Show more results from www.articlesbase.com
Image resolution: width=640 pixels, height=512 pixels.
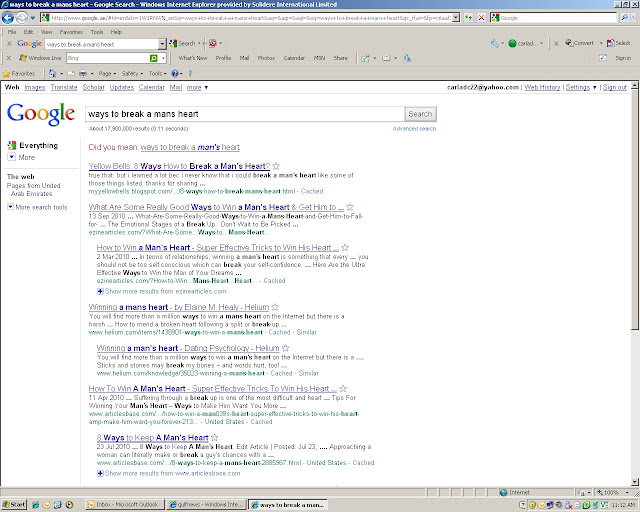point(169,473)
